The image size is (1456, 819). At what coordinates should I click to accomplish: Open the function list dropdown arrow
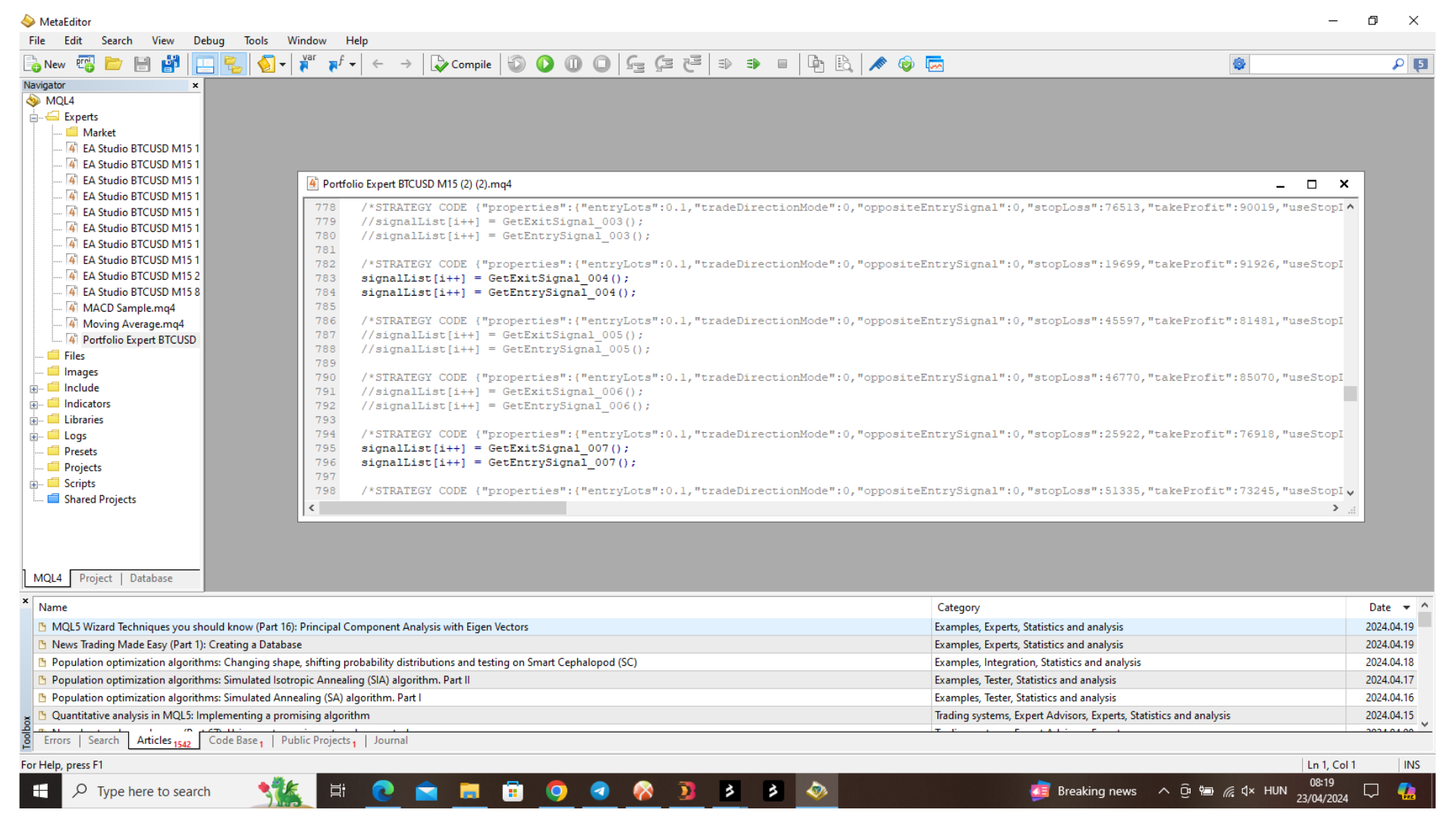coord(353,64)
